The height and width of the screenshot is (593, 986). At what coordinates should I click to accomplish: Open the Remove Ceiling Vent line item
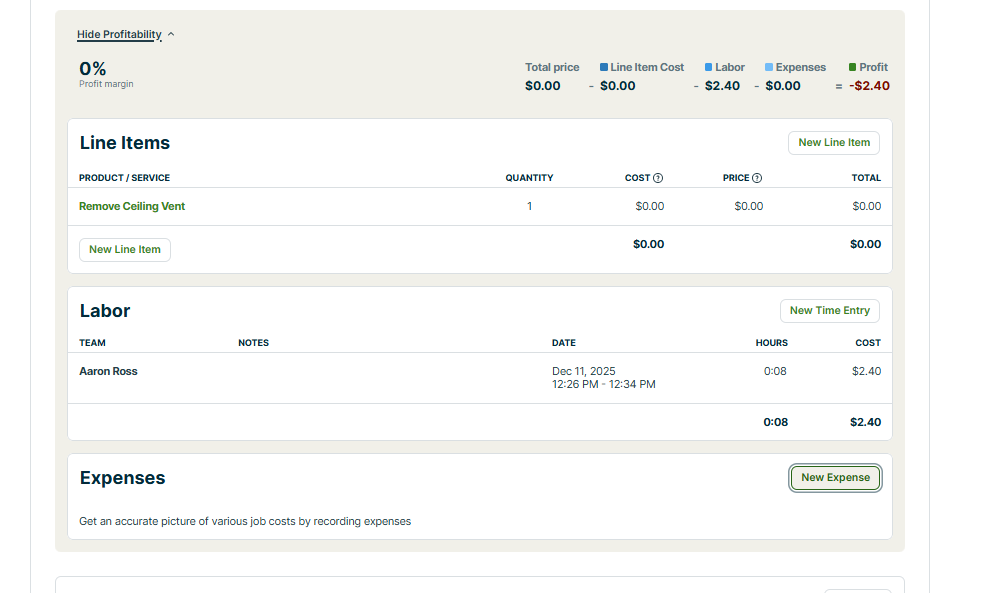132,207
